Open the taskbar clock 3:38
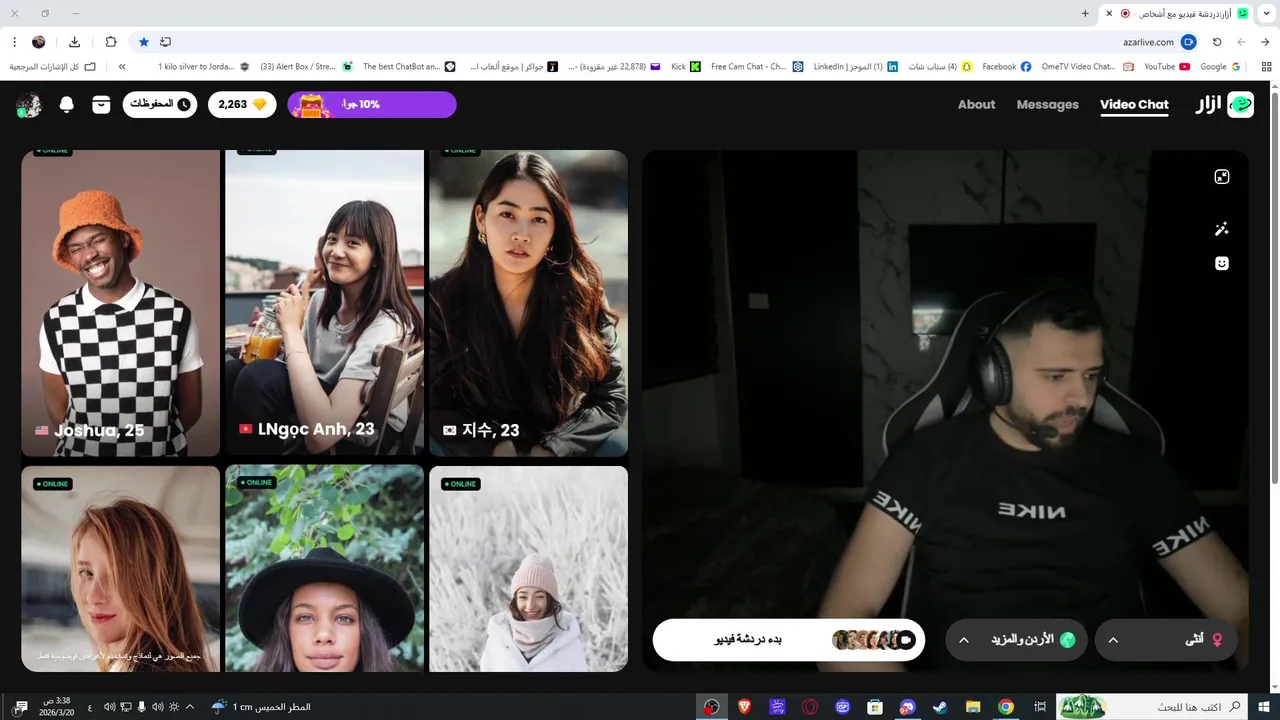The height and width of the screenshot is (720, 1280). (57, 707)
